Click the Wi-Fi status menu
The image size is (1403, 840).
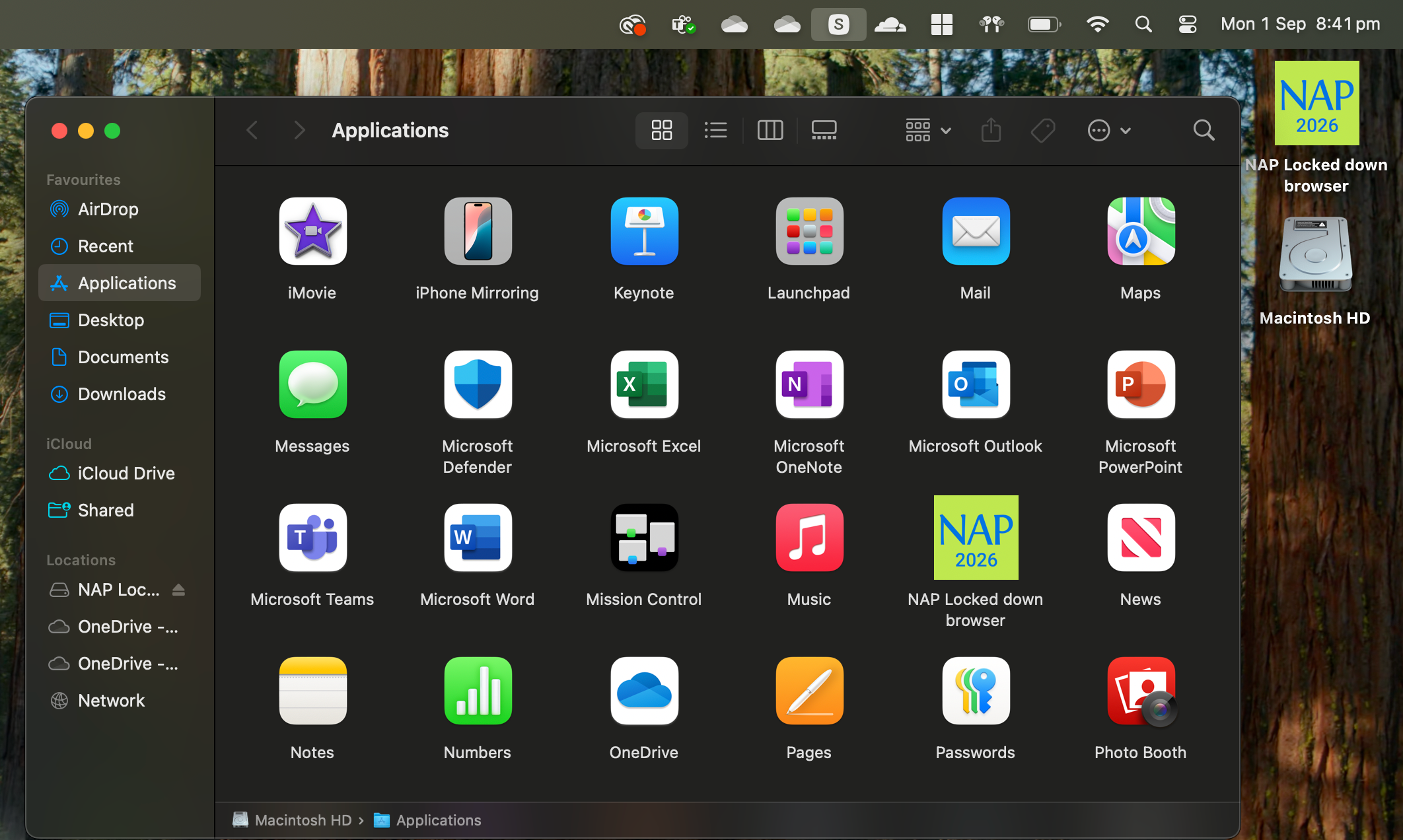(1098, 24)
